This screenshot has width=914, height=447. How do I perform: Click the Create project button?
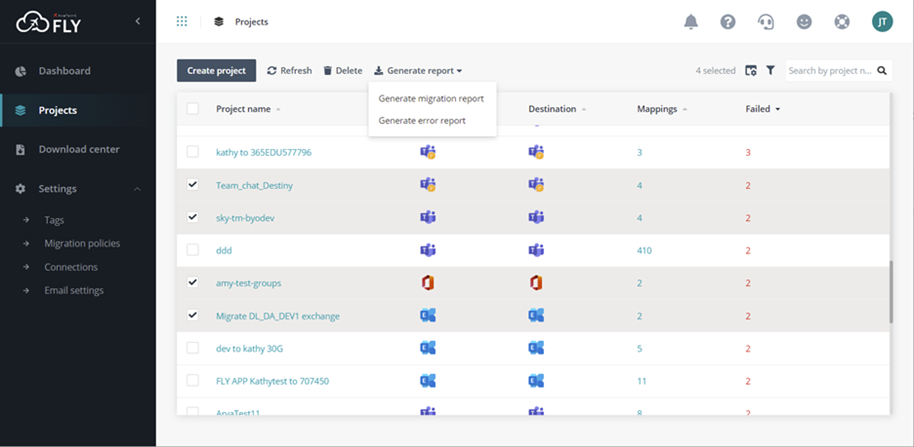click(x=216, y=71)
